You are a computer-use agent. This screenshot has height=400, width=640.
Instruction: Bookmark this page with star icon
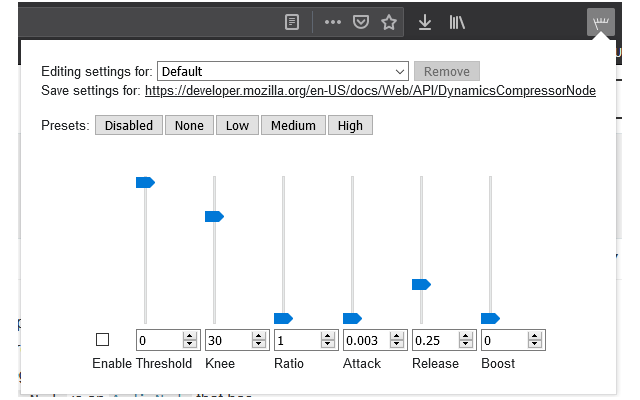pos(389,22)
